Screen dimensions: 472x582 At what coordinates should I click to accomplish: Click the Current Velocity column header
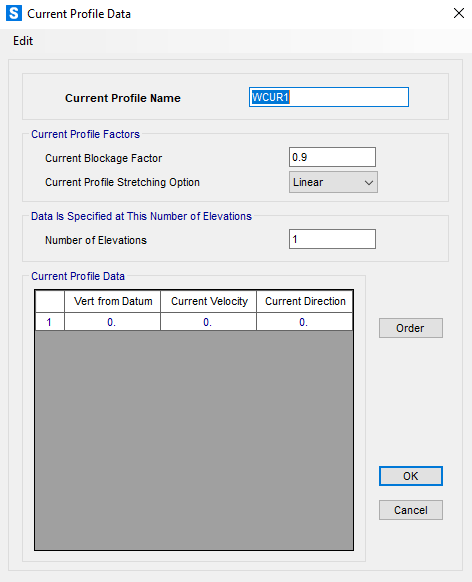pyautogui.click(x=208, y=301)
